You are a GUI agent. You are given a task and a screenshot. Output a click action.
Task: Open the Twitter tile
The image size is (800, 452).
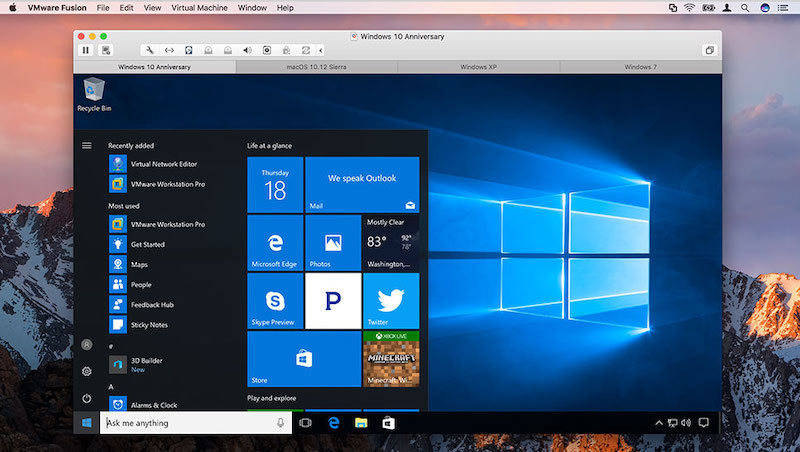[x=391, y=301]
